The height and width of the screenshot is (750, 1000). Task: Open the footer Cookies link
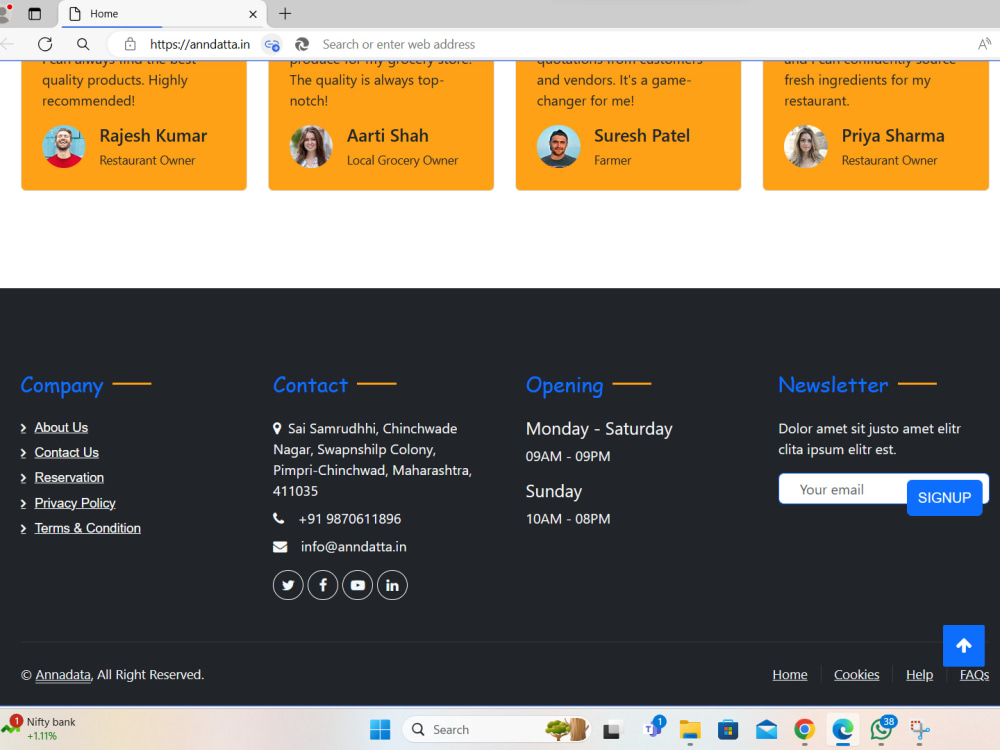coord(856,674)
